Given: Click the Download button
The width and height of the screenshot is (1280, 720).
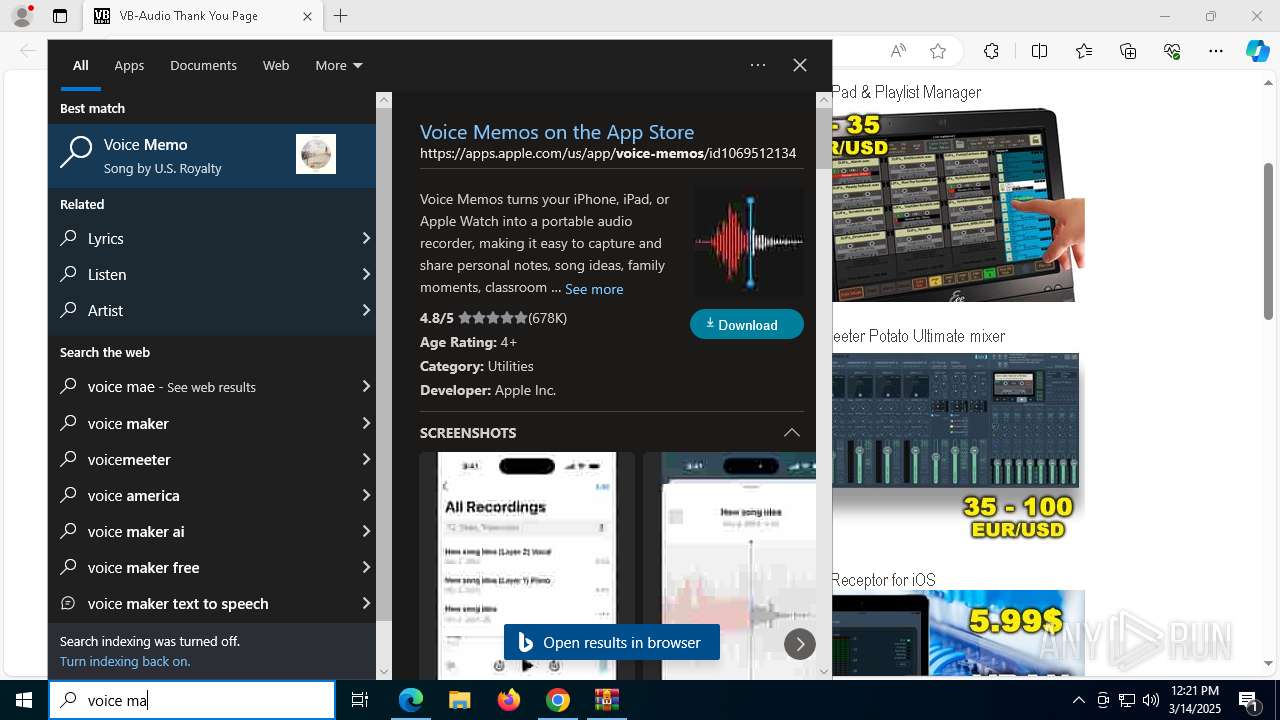Looking at the screenshot, I should tap(747, 324).
